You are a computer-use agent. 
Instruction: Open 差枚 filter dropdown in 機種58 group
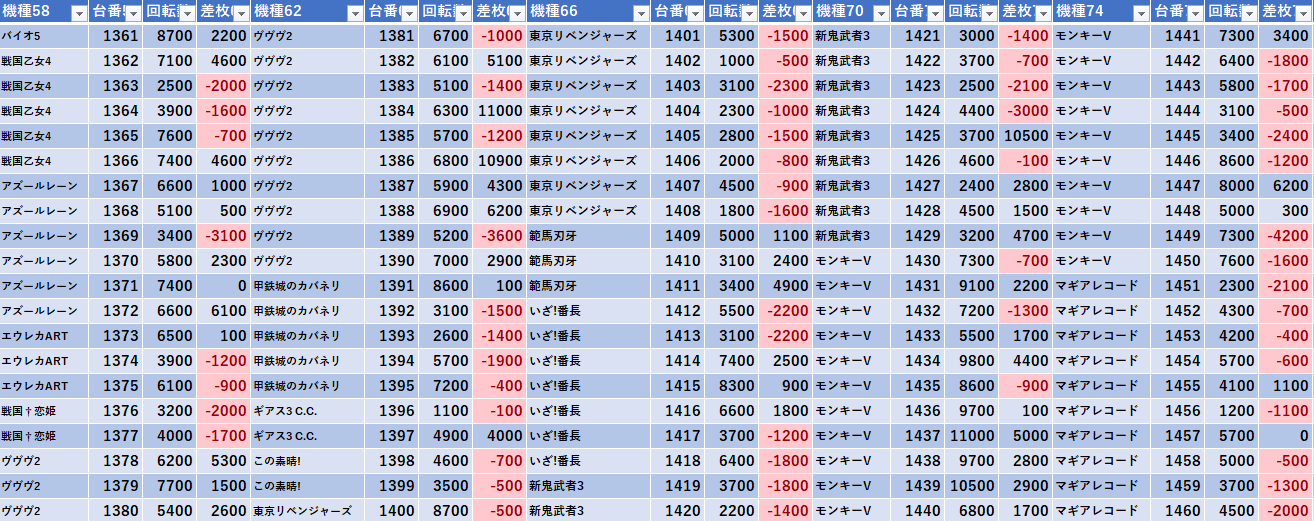[x=240, y=13]
